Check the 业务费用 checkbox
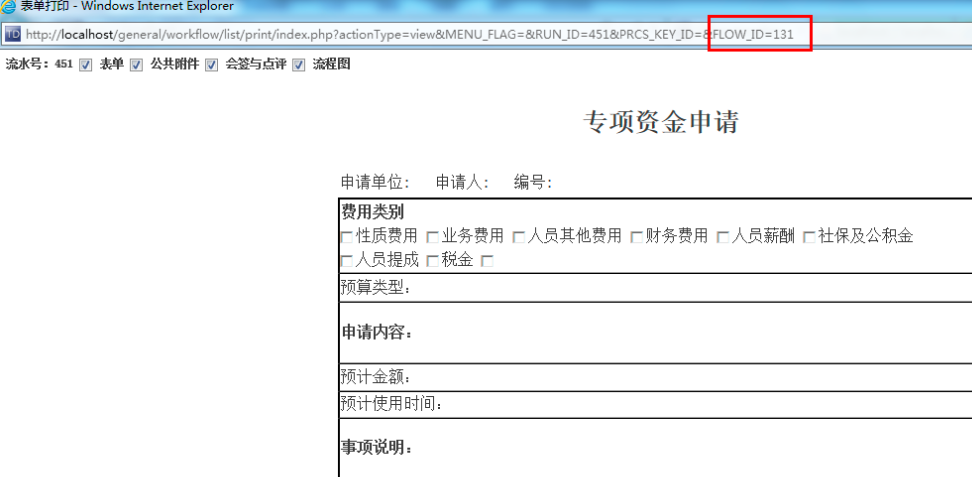Screen dimensions: 972x477 433,237
